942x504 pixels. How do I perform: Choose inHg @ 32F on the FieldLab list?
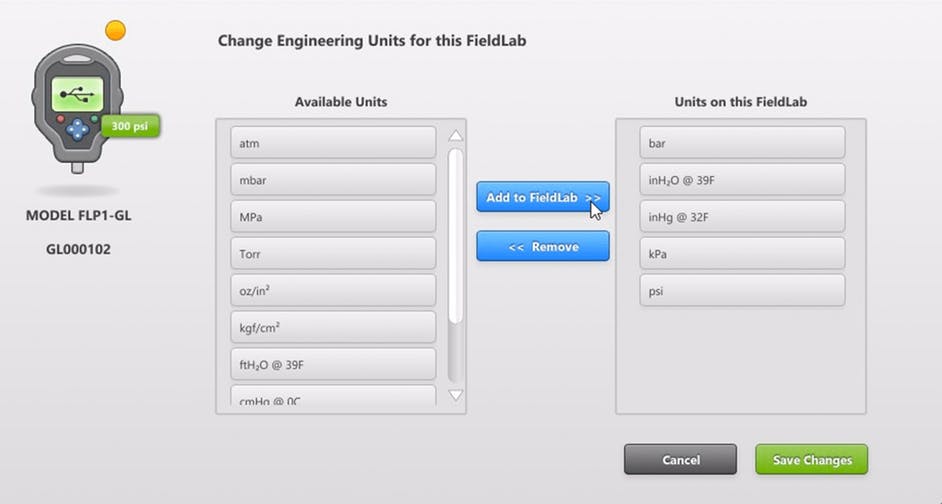[743, 216]
